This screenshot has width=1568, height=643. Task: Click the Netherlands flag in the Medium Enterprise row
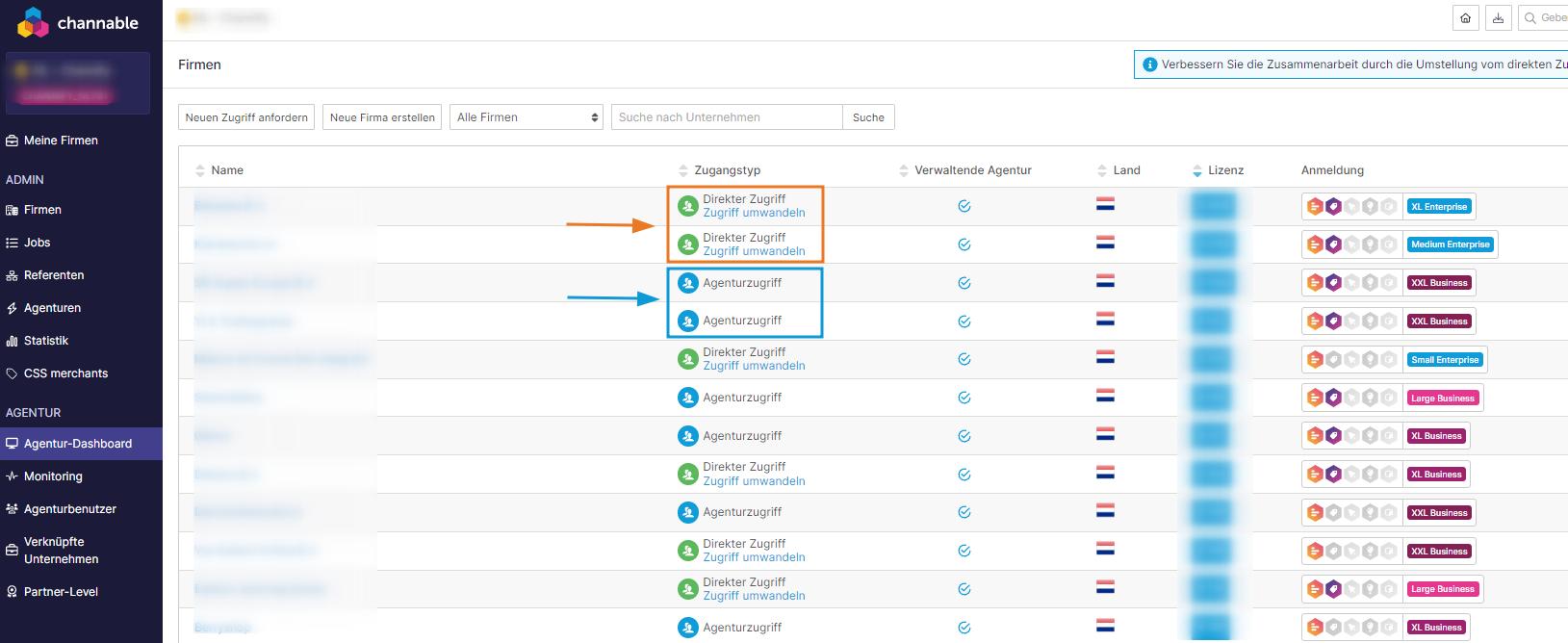[1105, 243]
